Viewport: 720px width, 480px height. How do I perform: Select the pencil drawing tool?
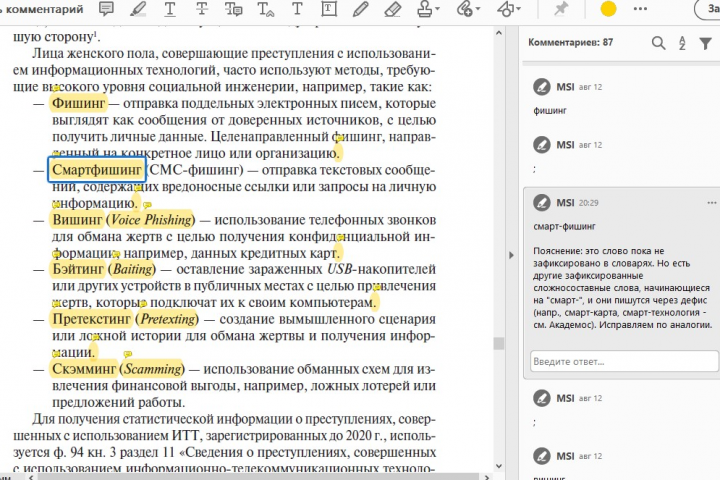click(360, 9)
